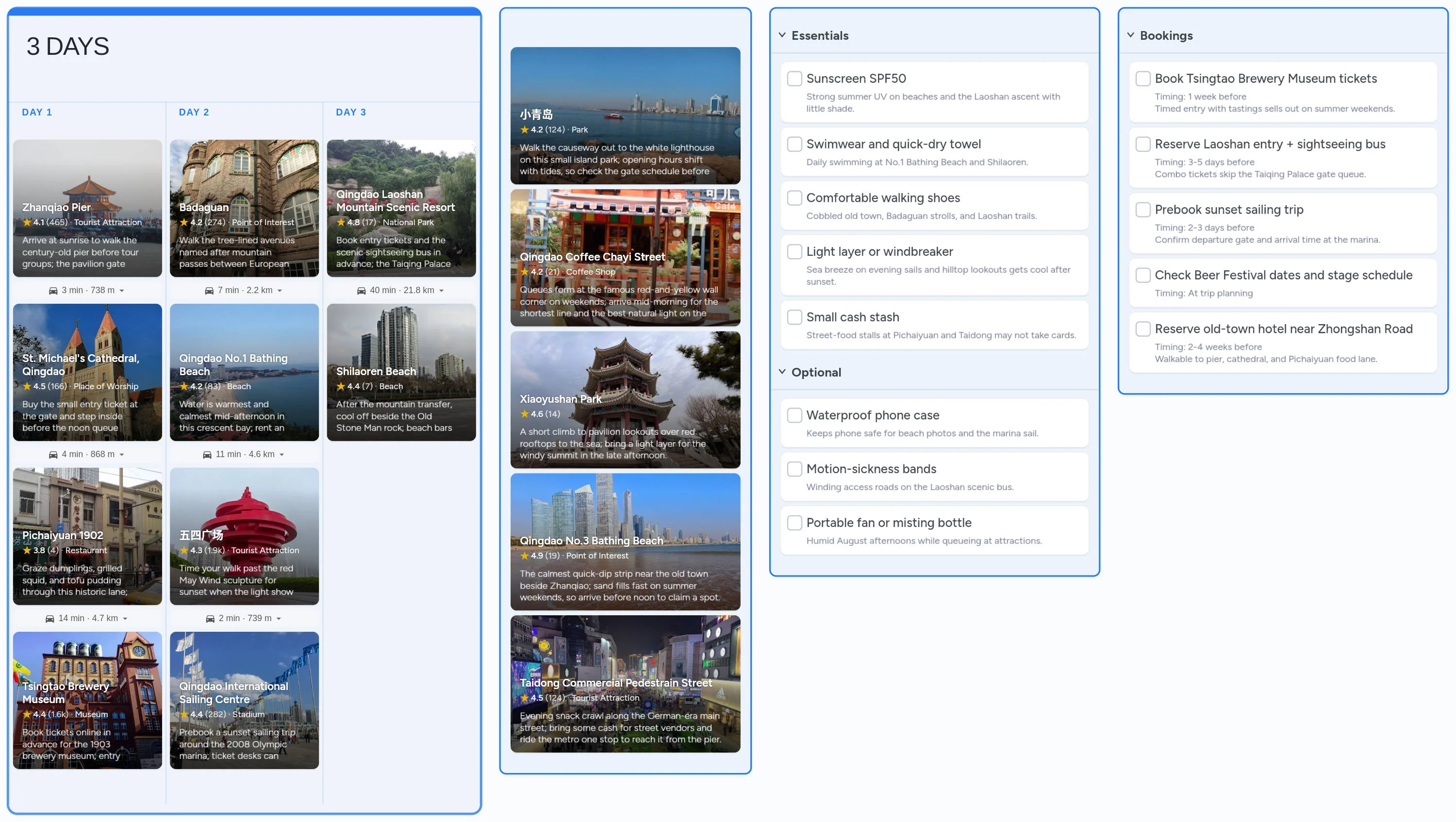Click car icon for the 11 min 4.6 km route

207,454
